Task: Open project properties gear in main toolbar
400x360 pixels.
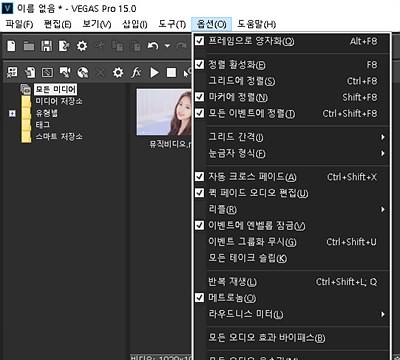Action: point(82,46)
